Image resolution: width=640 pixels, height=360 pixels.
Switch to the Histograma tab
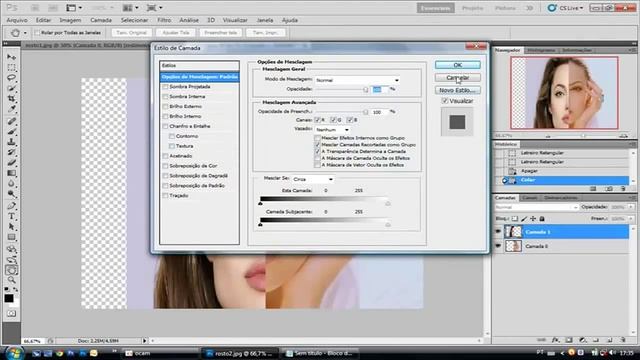click(x=541, y=50)
